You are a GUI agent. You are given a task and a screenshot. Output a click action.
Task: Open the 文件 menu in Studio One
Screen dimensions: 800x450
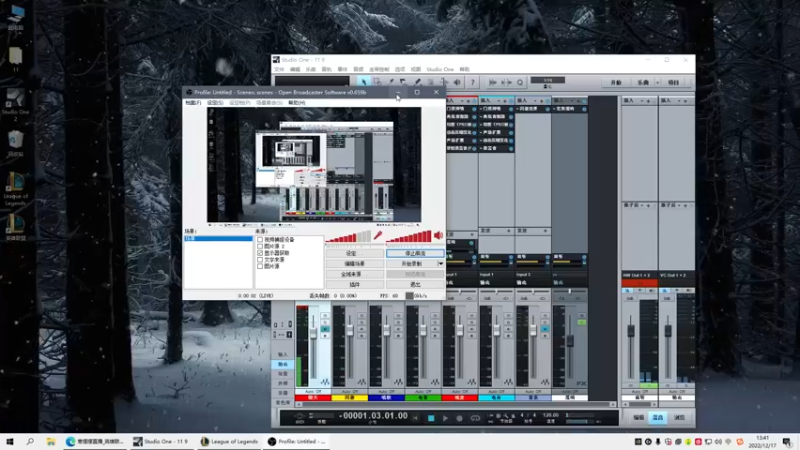click(x=279, y=69)
